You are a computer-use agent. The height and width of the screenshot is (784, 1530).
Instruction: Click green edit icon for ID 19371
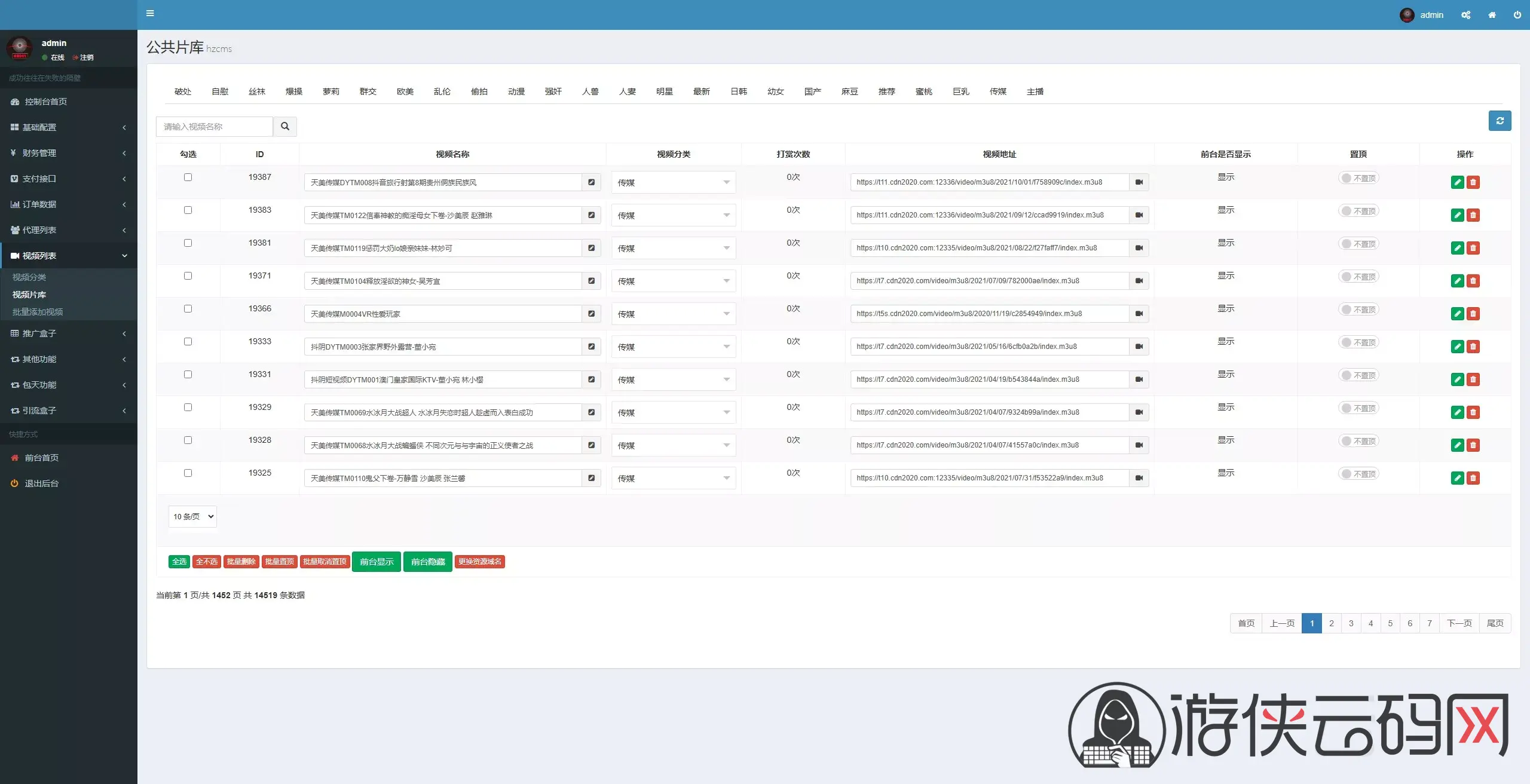tap(1457, 281)
